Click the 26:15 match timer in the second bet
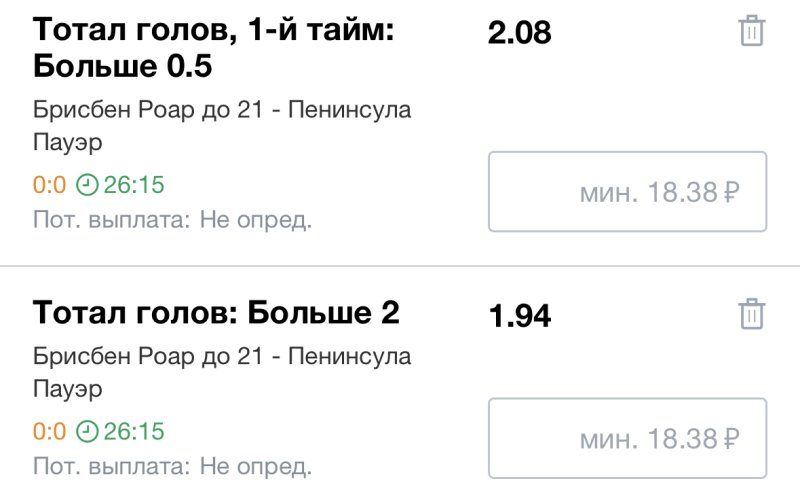This screenshot has height=498, width=800. (x=134, y=432)
